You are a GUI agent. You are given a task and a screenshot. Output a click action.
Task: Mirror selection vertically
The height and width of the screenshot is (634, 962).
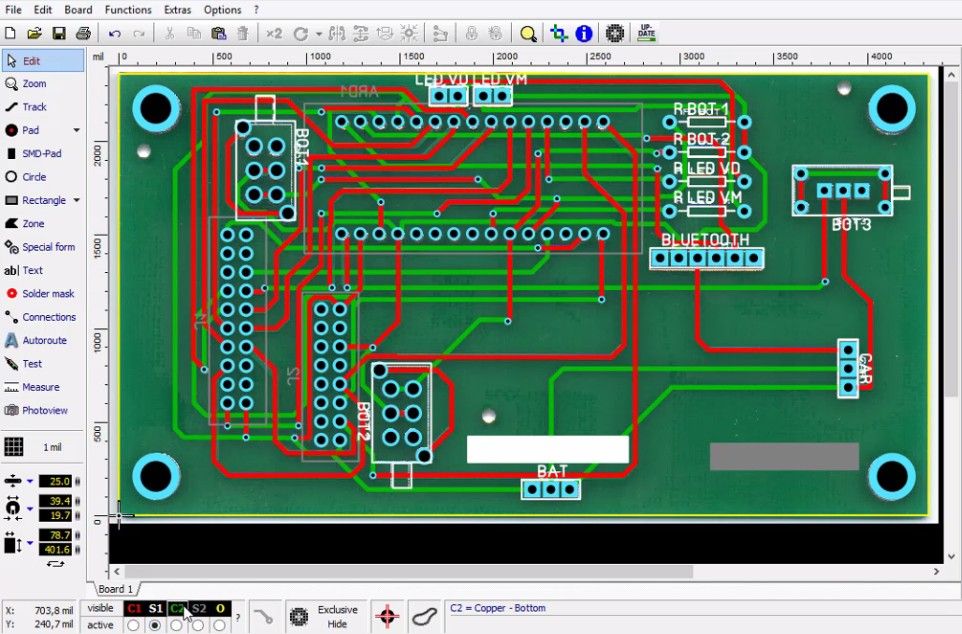[361, 33]
